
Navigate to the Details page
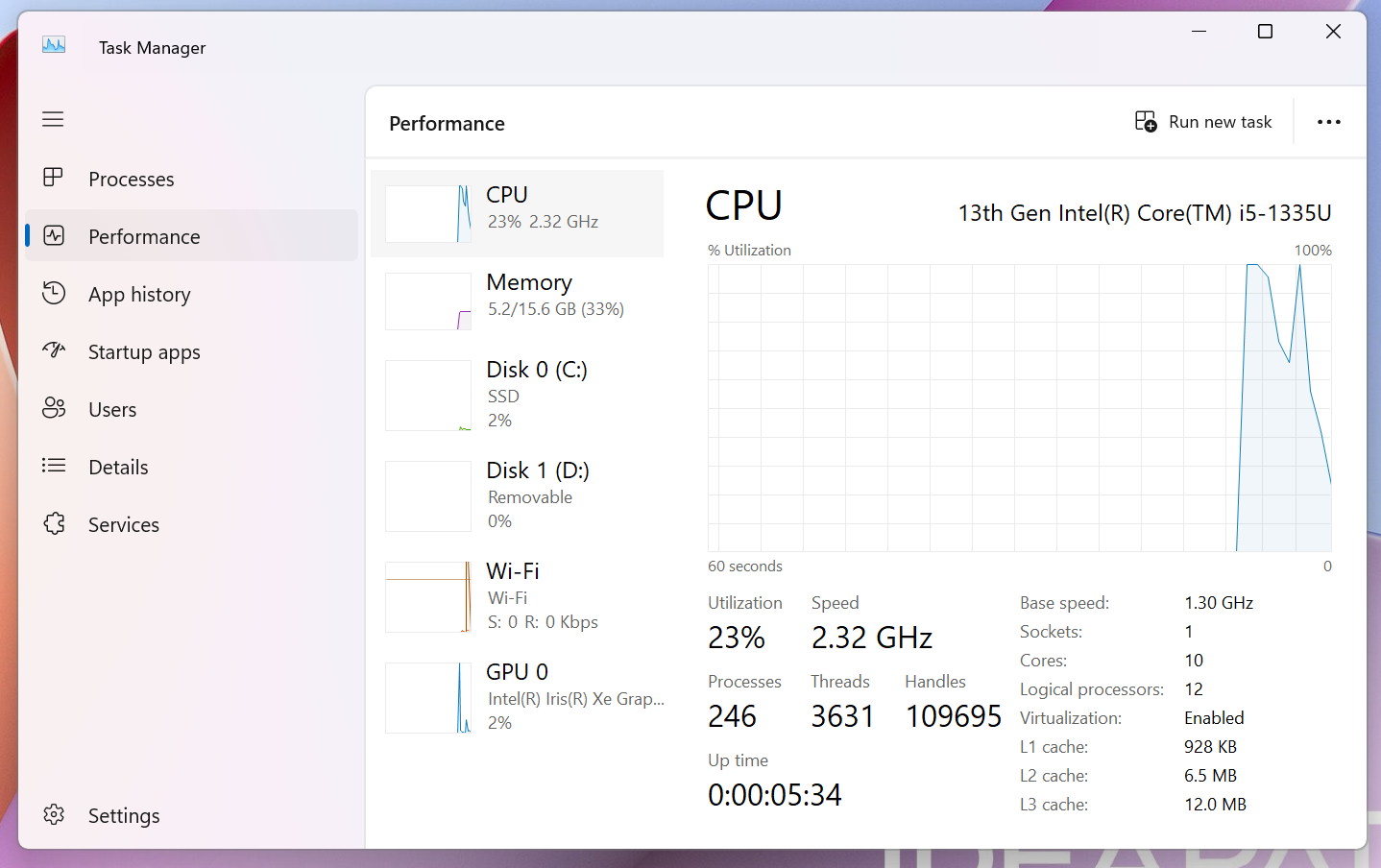(191, 467)
